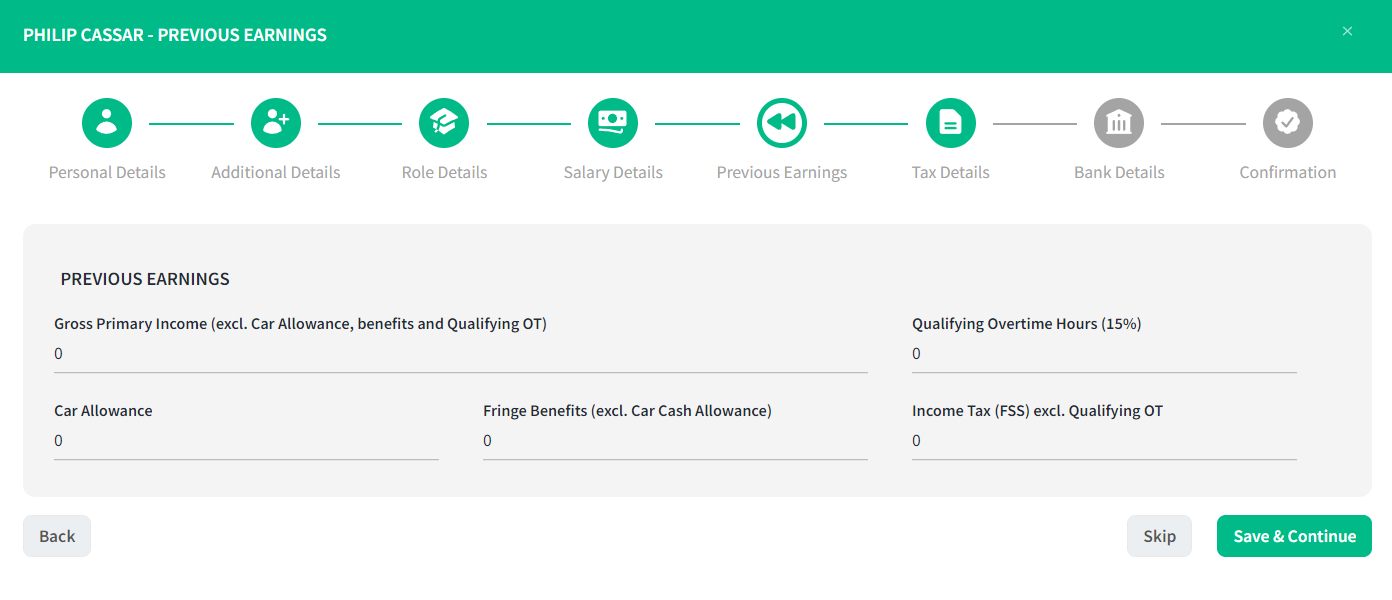The image size is (1392, 600).
Task: Jump to Salary Details money icon
Action: pos(613,123)
